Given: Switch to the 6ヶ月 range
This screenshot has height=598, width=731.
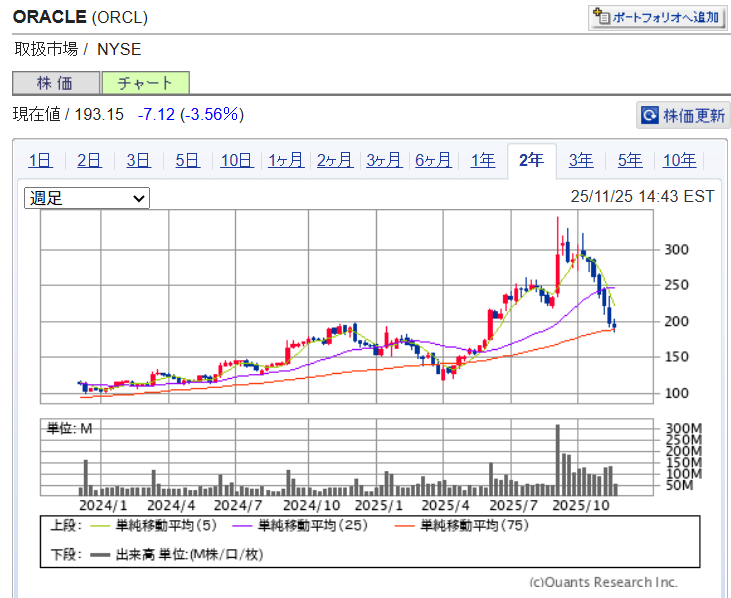Looking at the screenshot, I should tap(433, 160).
